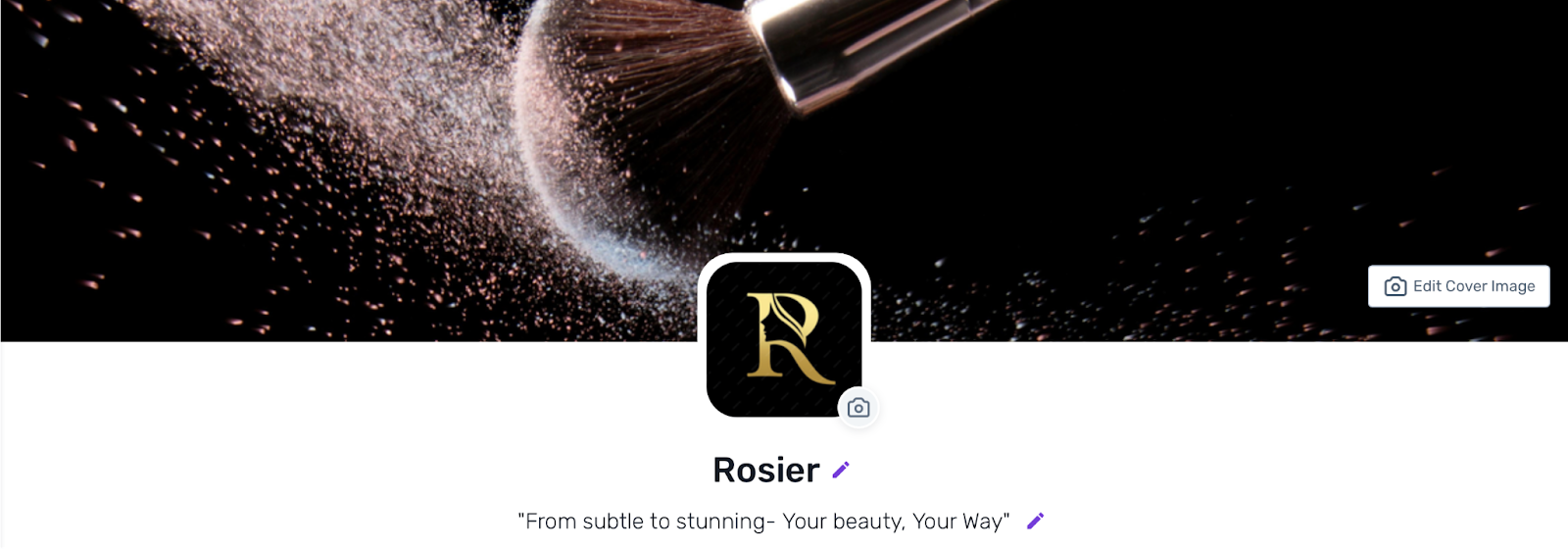Screen dimensions: 1568x549
Task: Click the Edit Cover Image button
Action: click(x=1458, y=286)
